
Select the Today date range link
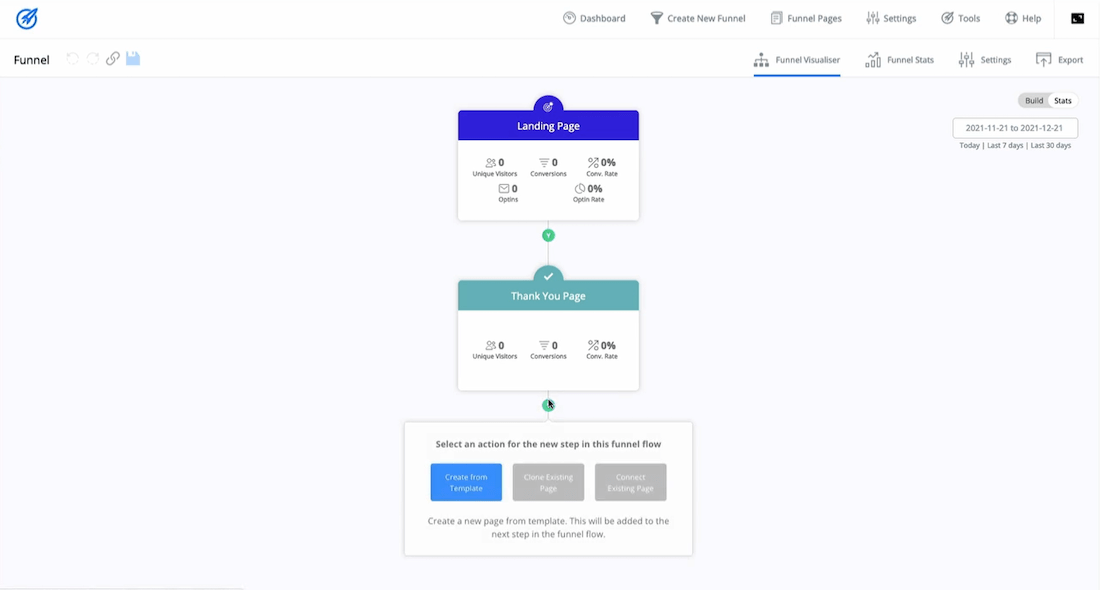(x=970, y=145)
